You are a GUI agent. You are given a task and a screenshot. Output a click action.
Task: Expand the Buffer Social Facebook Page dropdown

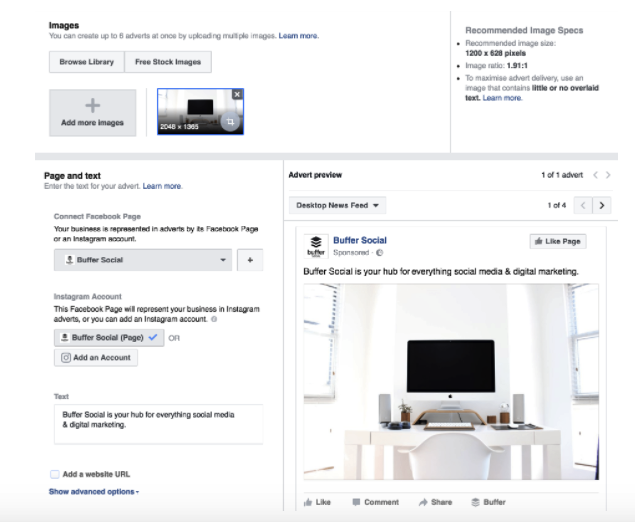pyautogui.click(x=143, y=260)
